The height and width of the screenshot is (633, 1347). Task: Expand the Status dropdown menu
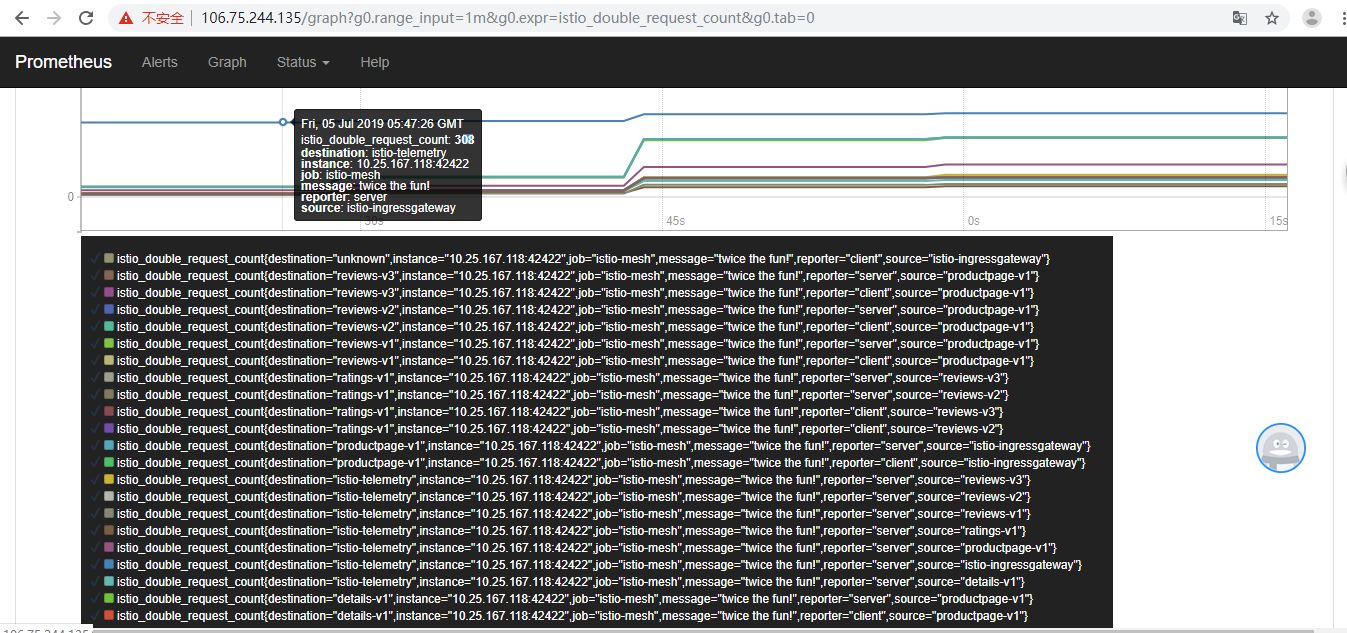(303, 62)
